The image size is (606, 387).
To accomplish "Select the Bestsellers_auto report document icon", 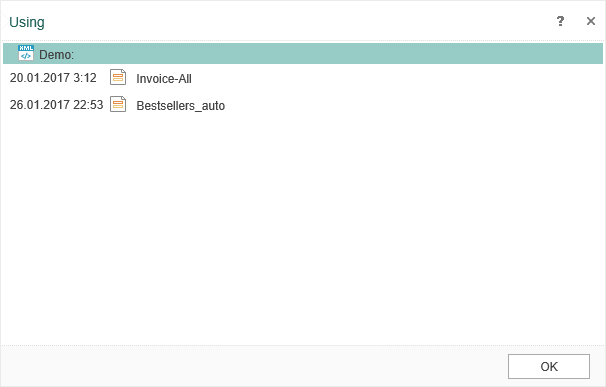I will click(118, 104).
